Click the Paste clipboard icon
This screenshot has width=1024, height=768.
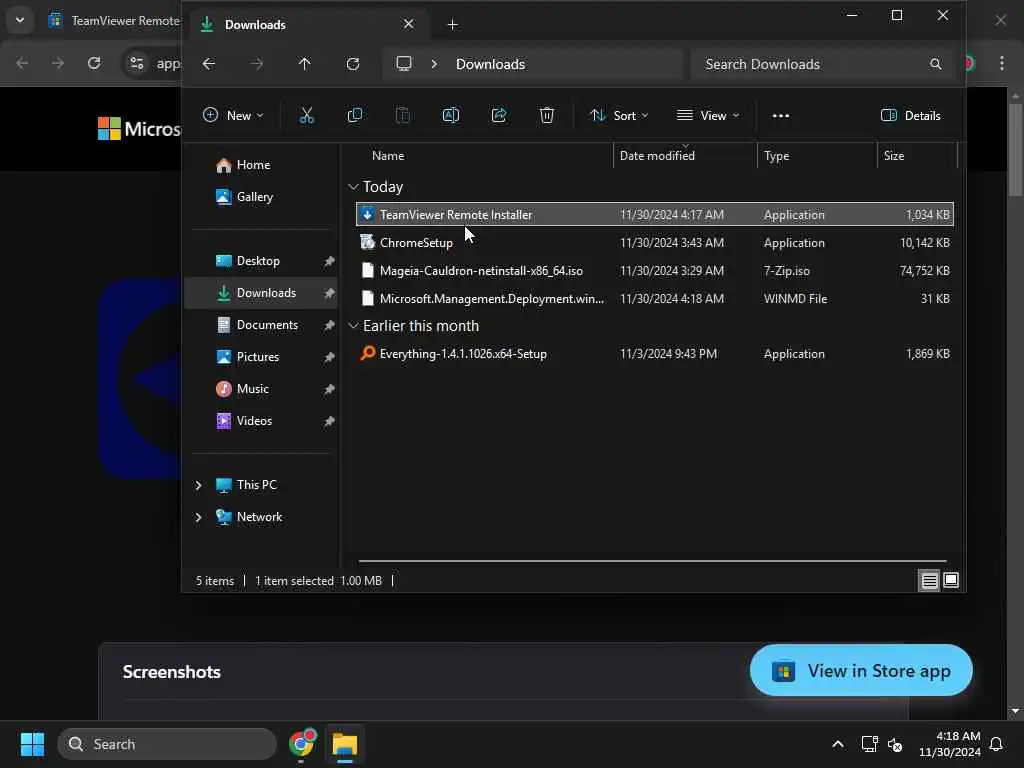tap(403, 116)
